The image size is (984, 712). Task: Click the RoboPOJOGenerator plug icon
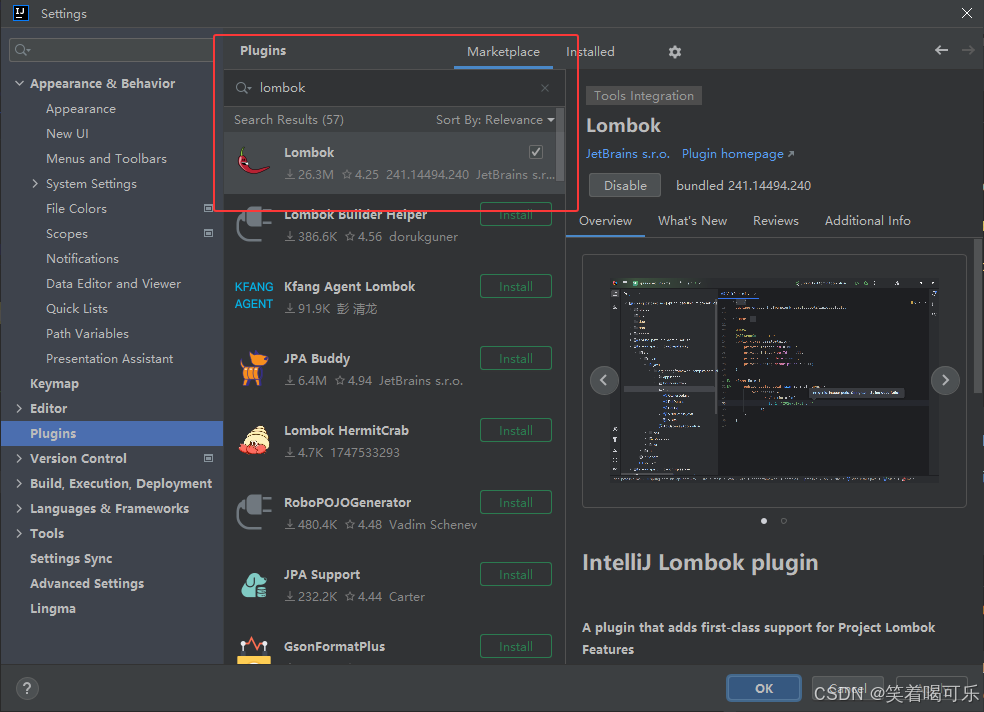254,512
